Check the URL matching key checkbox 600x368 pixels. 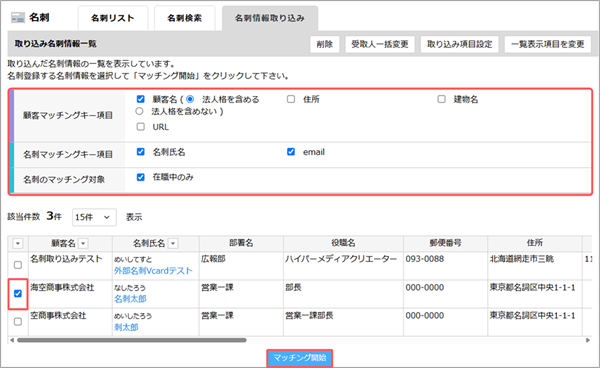pos(140,127)
